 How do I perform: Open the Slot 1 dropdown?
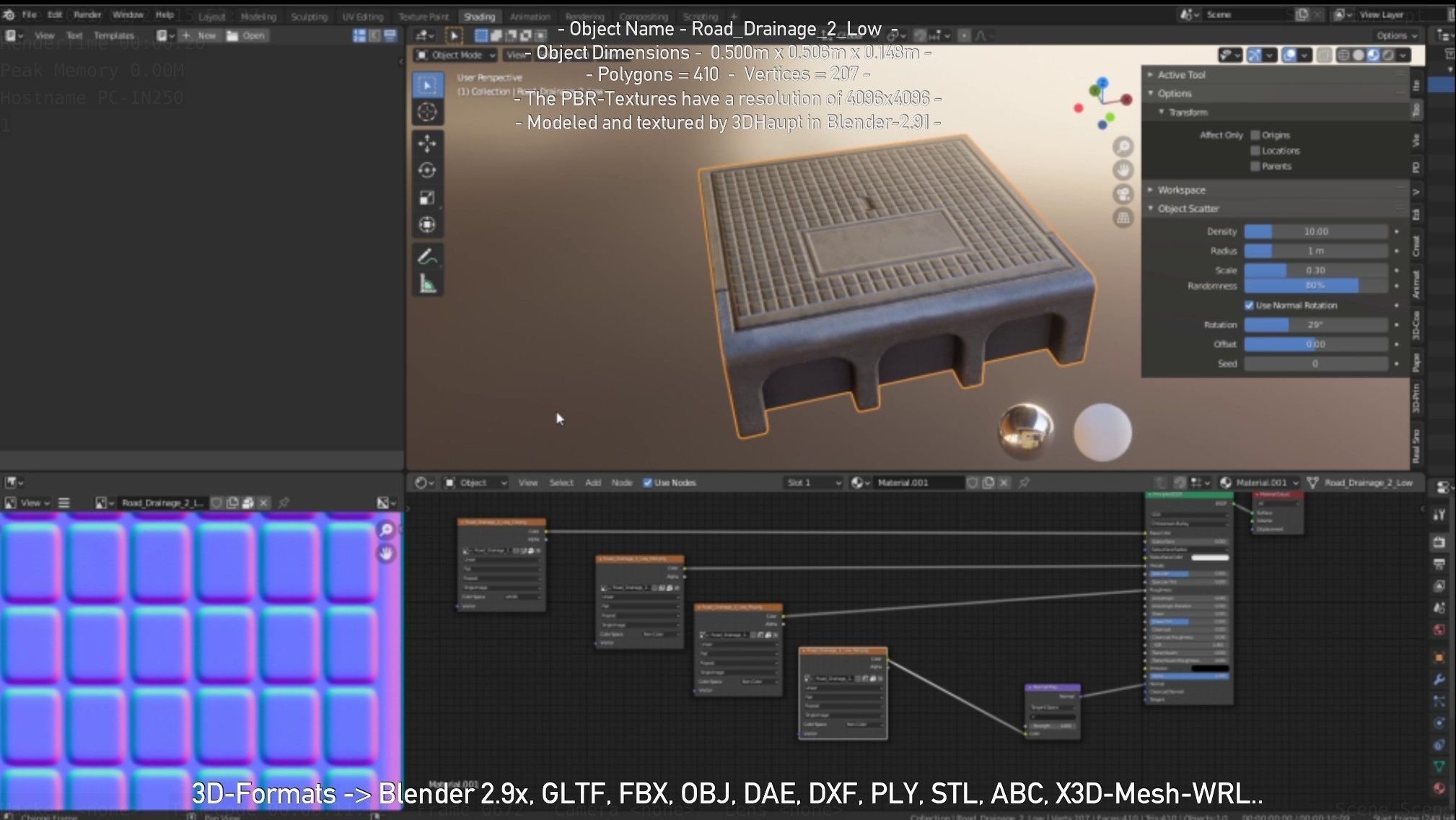(x=813, y=482)
